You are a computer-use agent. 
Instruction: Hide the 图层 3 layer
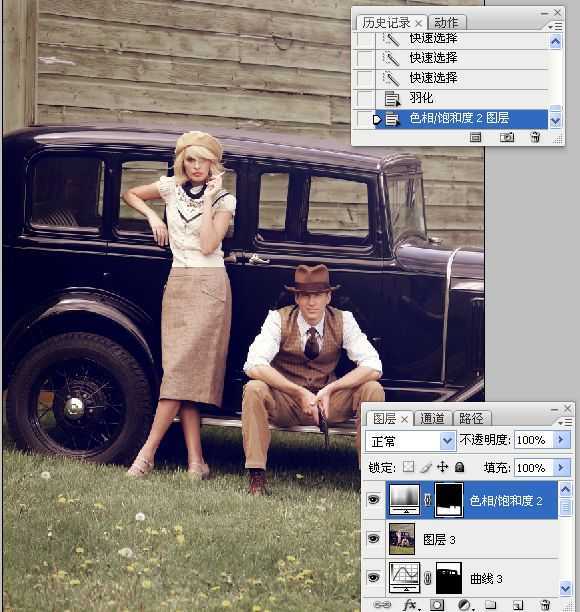pyautogui.click(x=374, y=539)
